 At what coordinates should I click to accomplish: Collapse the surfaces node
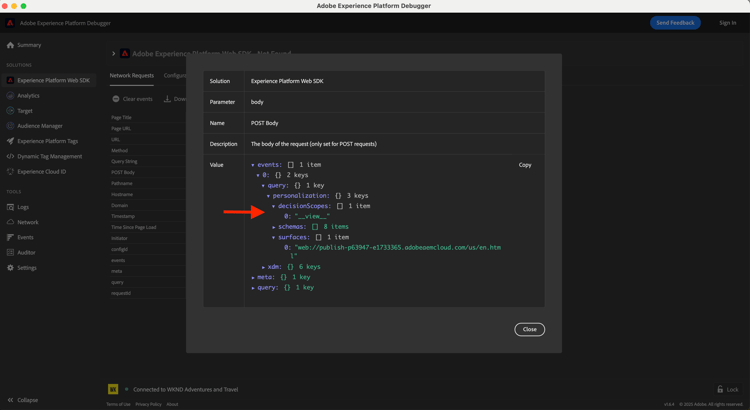click(x=274, y=237)
